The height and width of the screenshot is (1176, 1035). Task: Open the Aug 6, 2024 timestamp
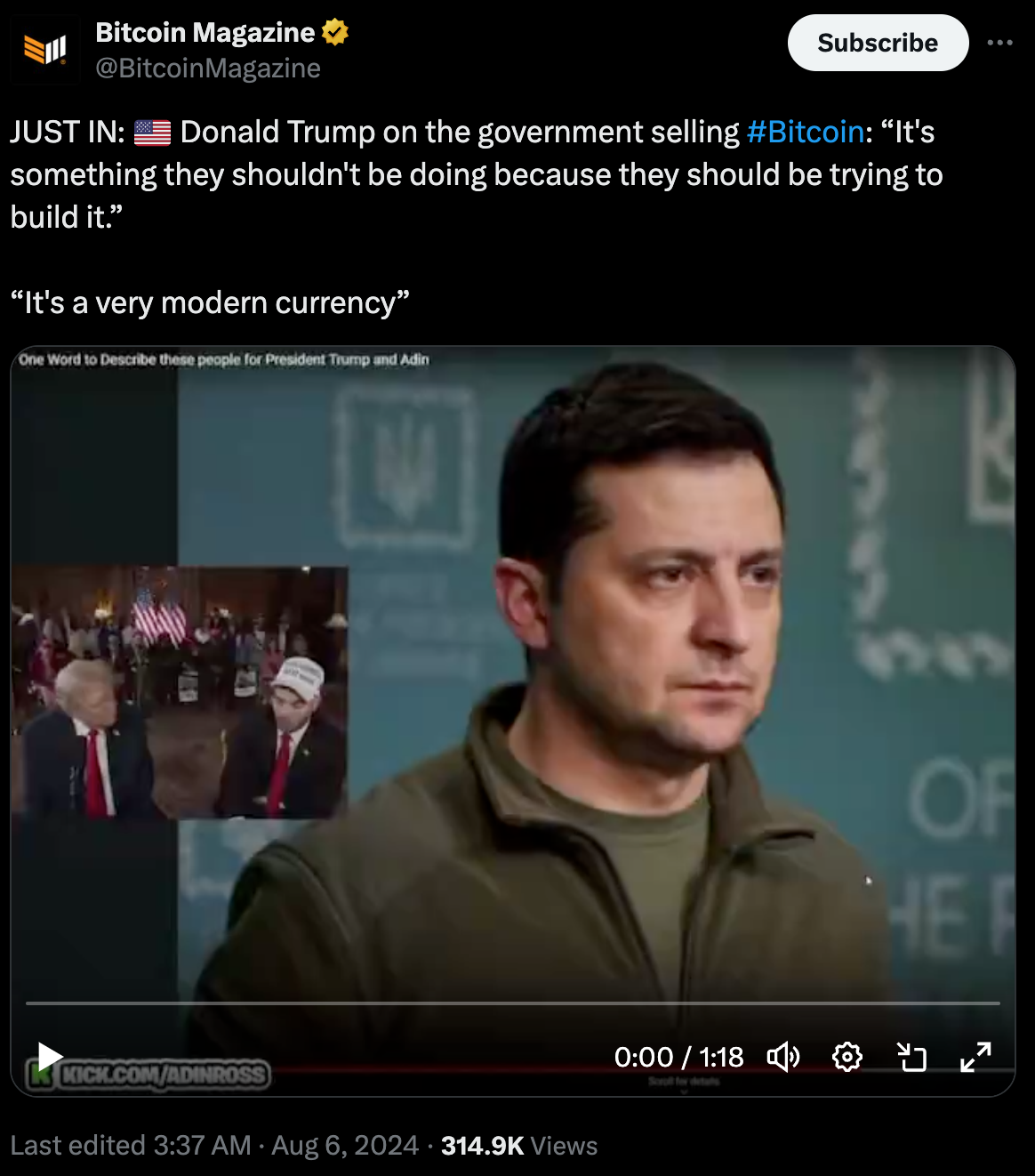pos(345,1146)
